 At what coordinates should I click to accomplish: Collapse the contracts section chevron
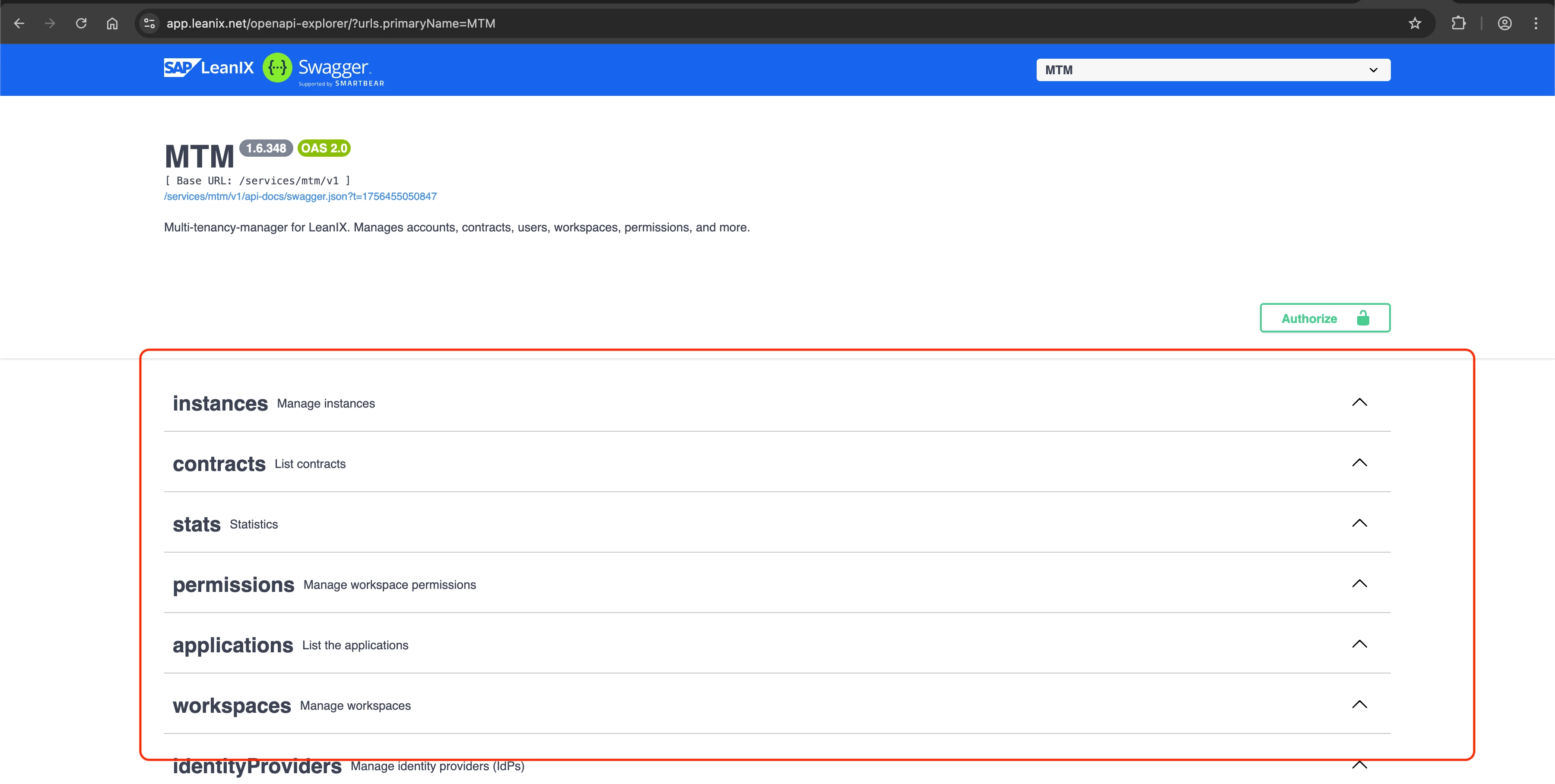(x=1359, y=463)
